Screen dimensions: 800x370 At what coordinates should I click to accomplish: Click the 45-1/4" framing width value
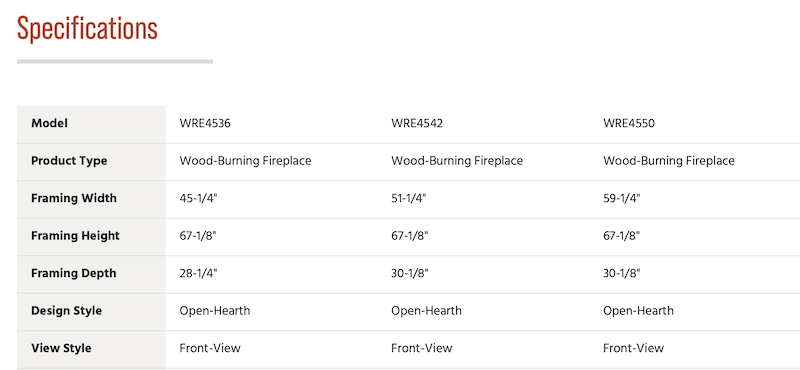pos(198,198)
